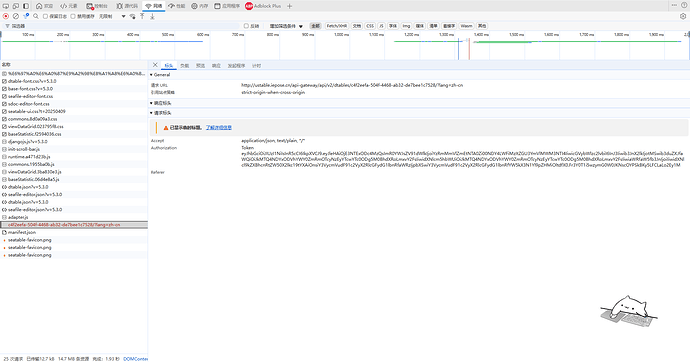Add a new DevTools tool tab
The width and height of the screenshot is (690, 362).
[290, 6]
